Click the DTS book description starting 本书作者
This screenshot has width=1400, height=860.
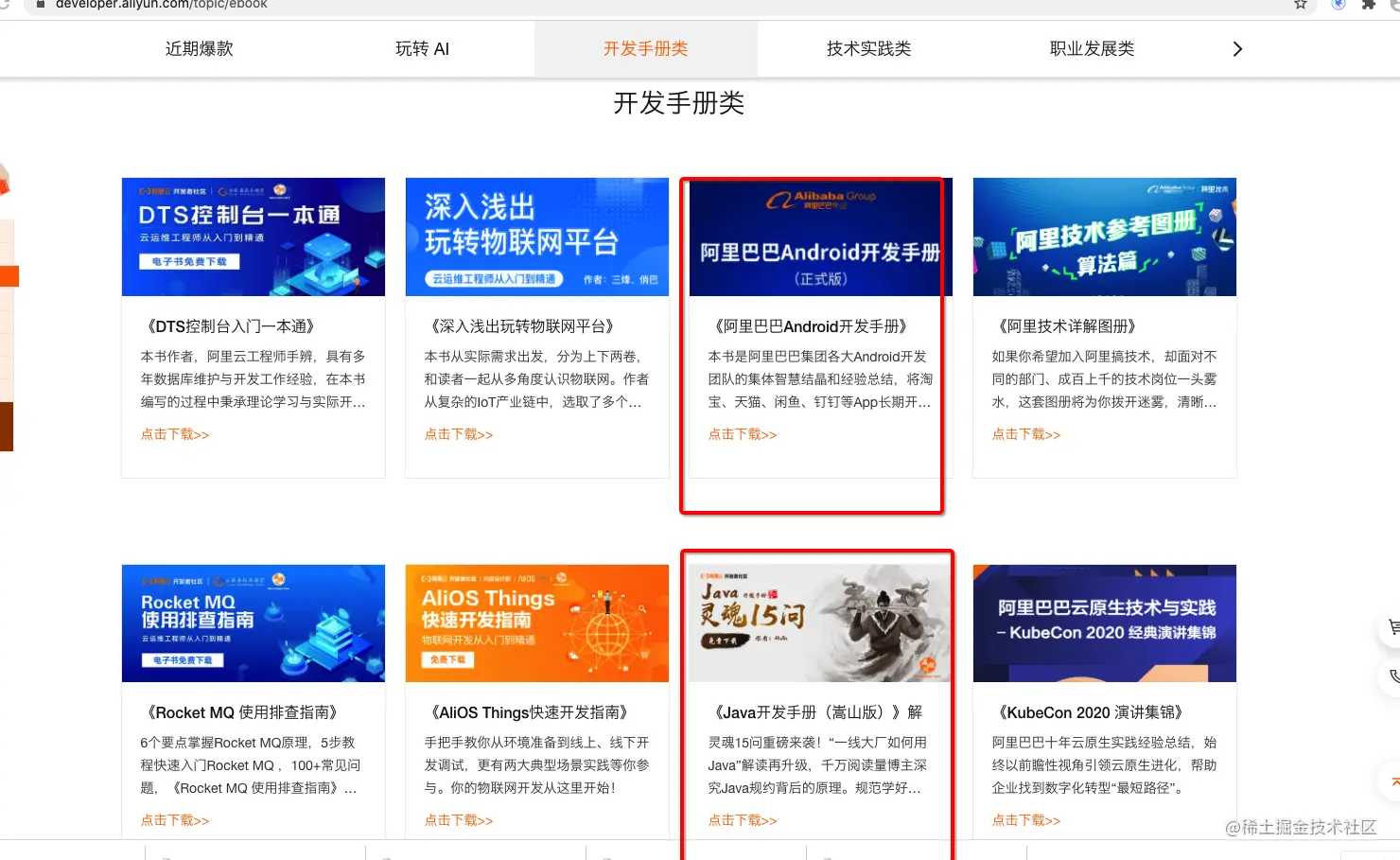click(x=254, y=379)
